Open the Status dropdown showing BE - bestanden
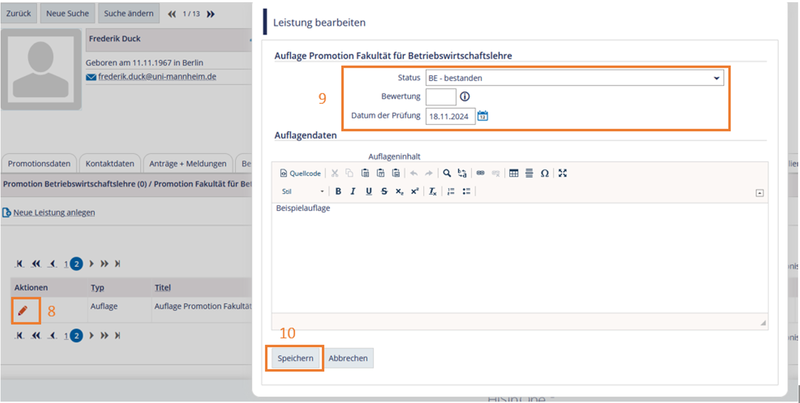This screenshot has width=800, height=403. pyautogui.click(x=574, y=77)
